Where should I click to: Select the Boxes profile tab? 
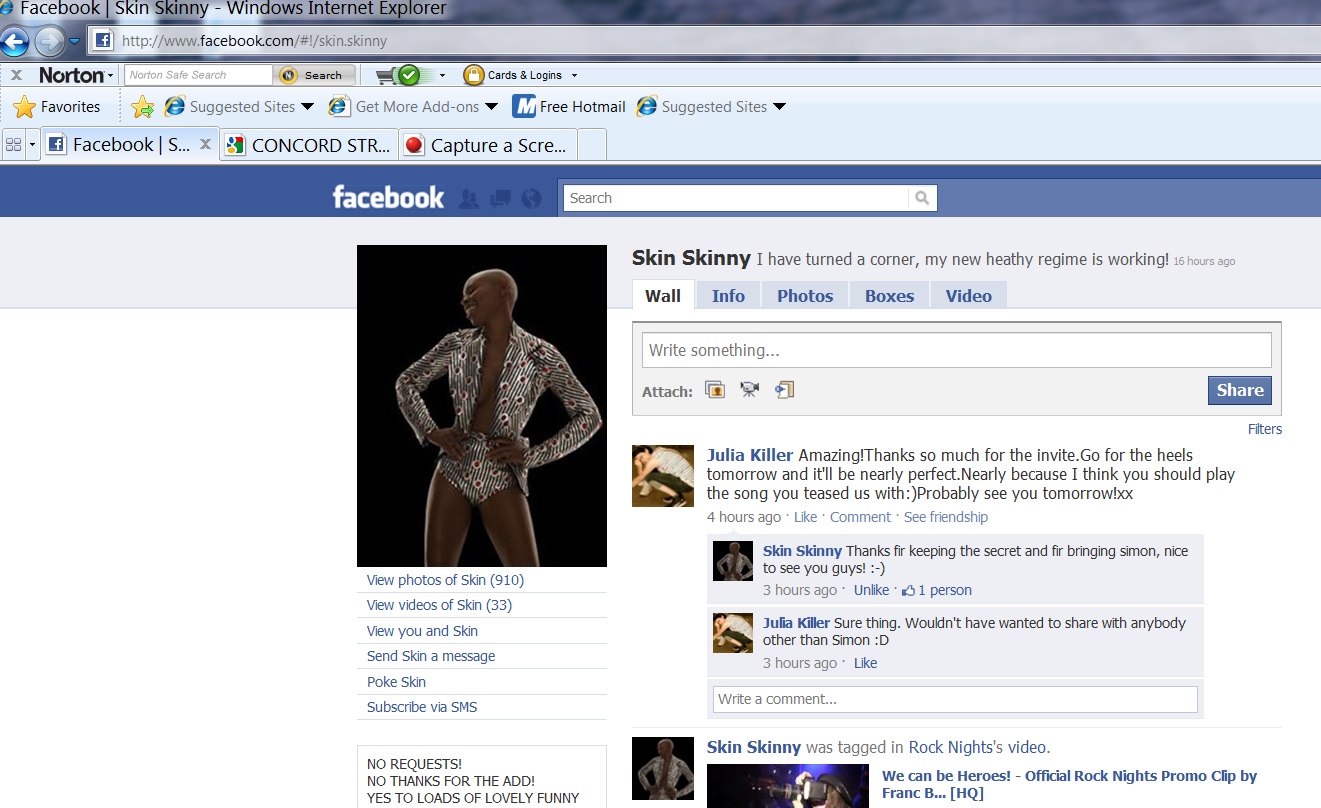click(889, 295)
